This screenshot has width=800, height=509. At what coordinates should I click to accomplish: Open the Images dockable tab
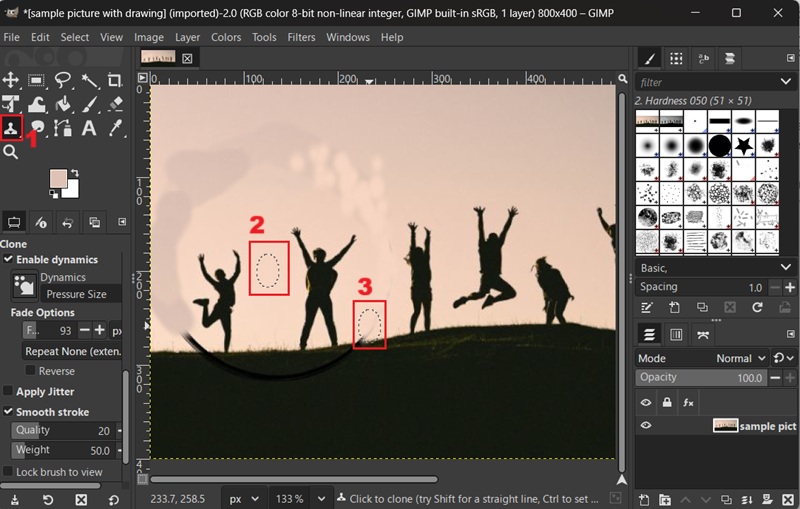click(x=94, y=222)
